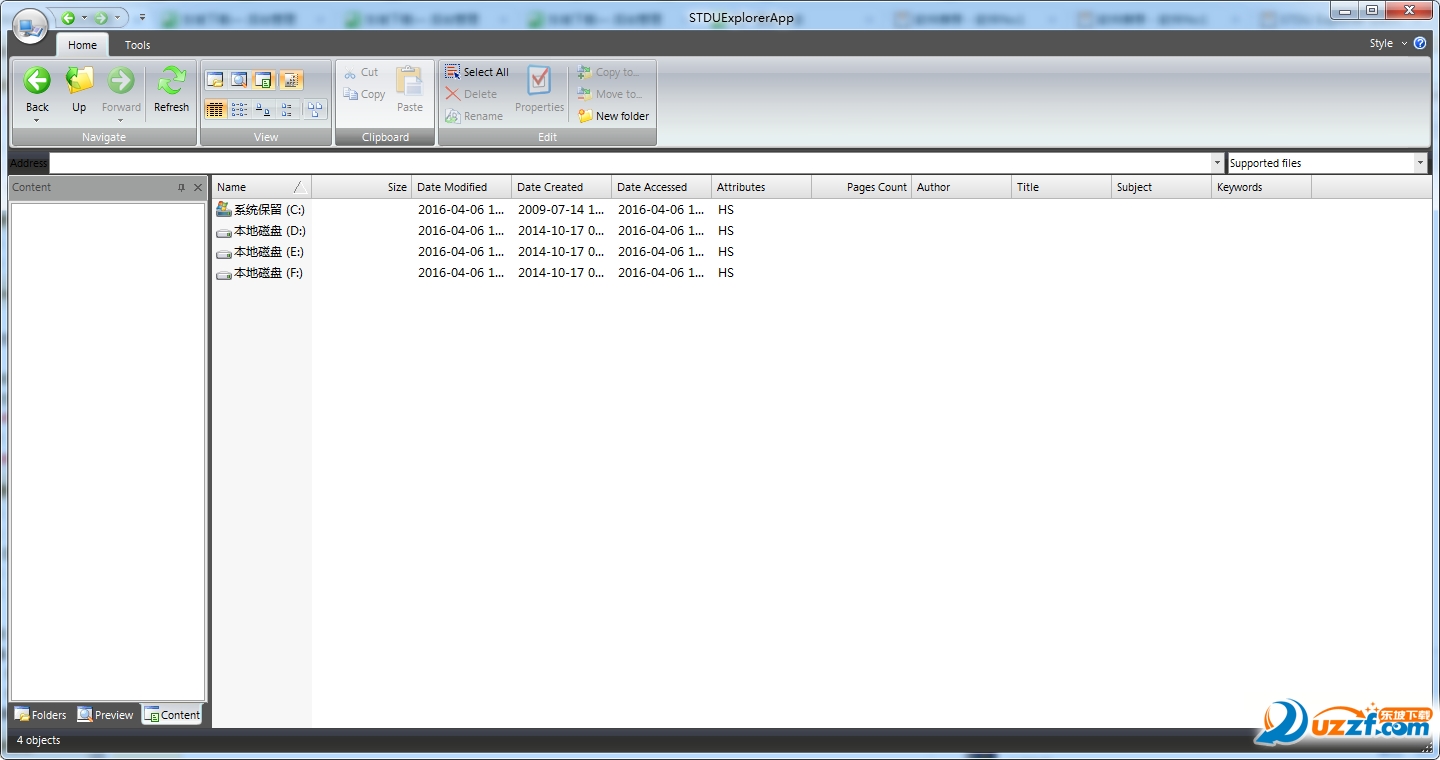
Task: Switch to List view layout
Action: (240, 109)
